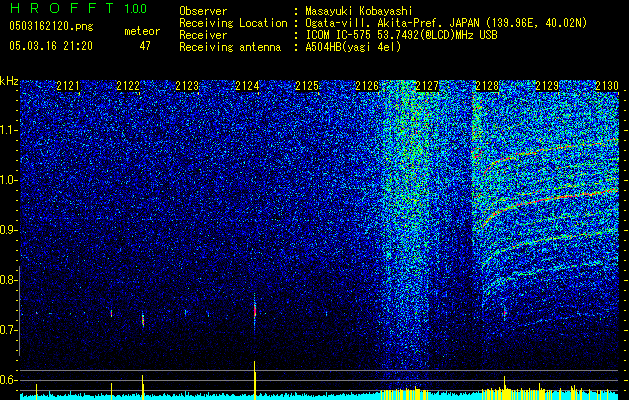Click the 1.1 frequency axis label

9,130
